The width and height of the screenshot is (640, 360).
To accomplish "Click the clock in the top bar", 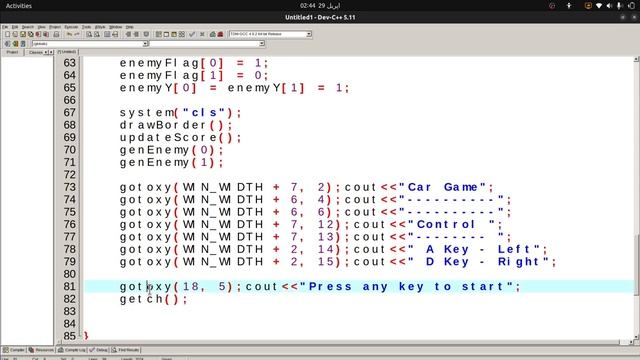I will tap(320, 6).
